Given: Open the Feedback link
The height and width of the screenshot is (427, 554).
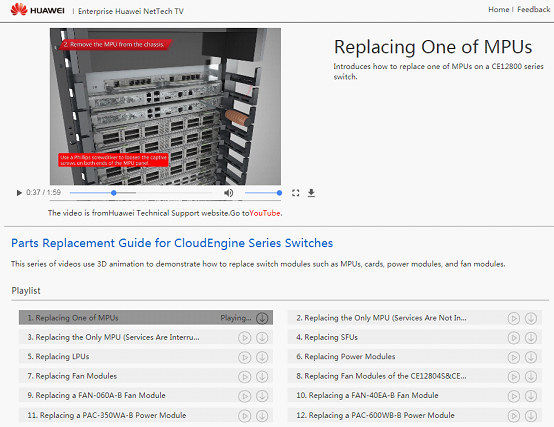Looking at the screenshot, I should [534, 10].
